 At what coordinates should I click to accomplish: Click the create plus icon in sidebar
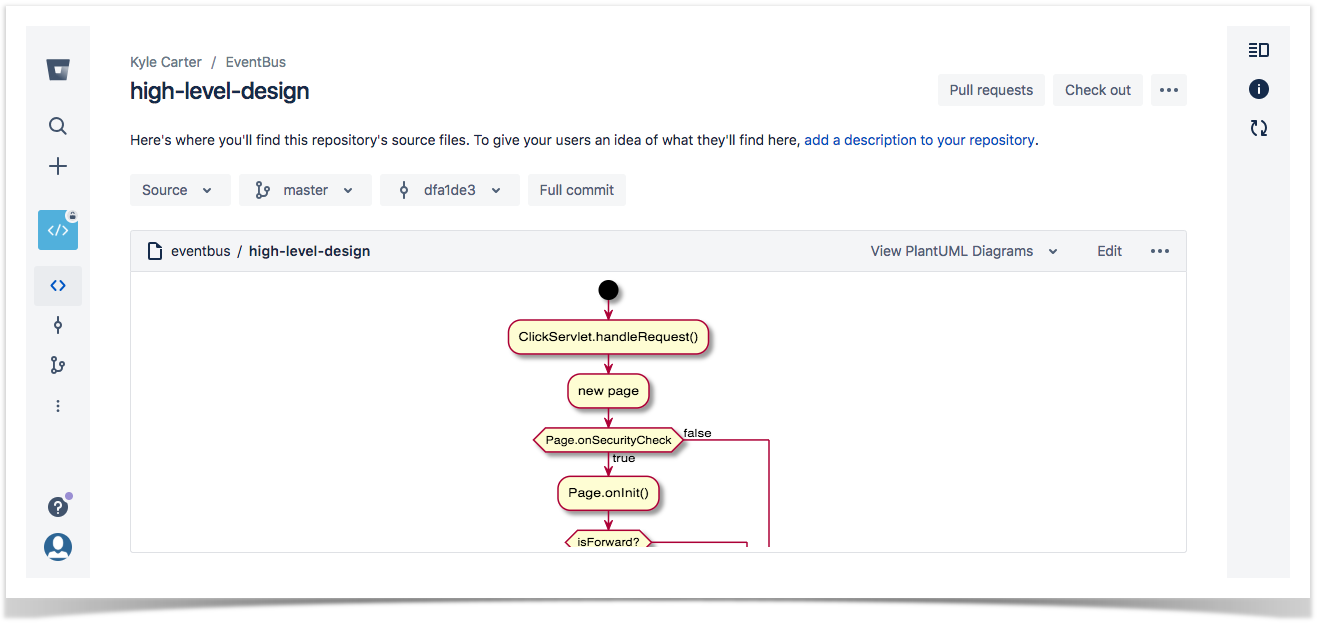[58, 166]
